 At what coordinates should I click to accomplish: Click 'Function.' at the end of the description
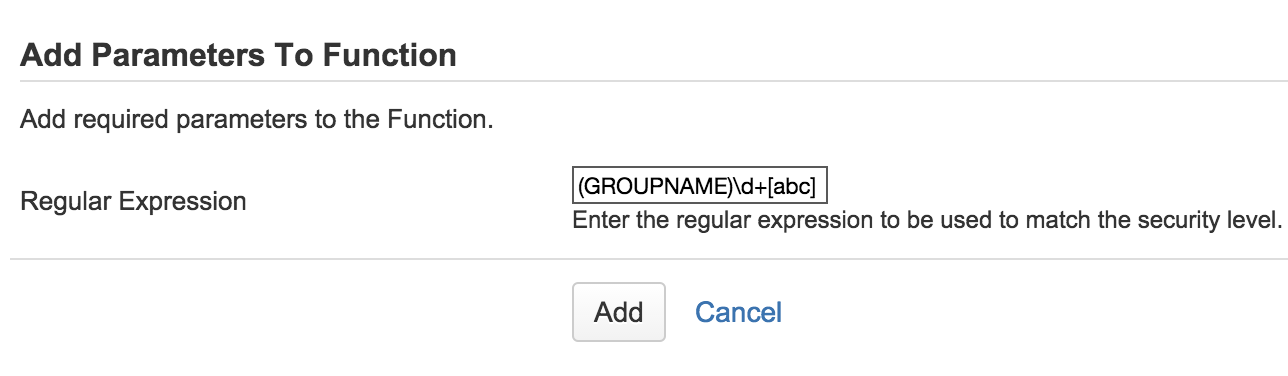tap(447, 121)
